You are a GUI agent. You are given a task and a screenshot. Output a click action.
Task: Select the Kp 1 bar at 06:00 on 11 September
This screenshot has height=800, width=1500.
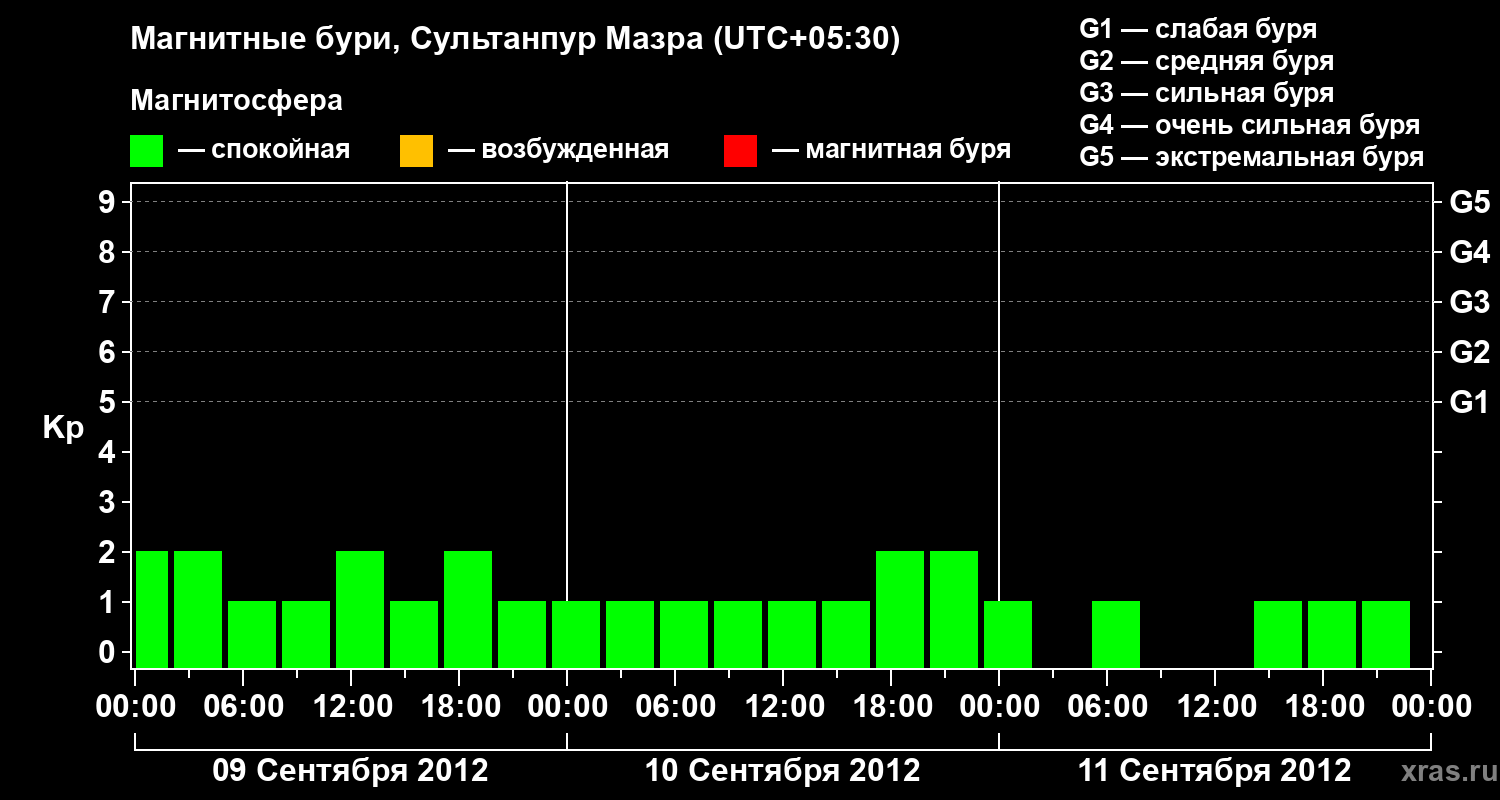coord(1116,634)
